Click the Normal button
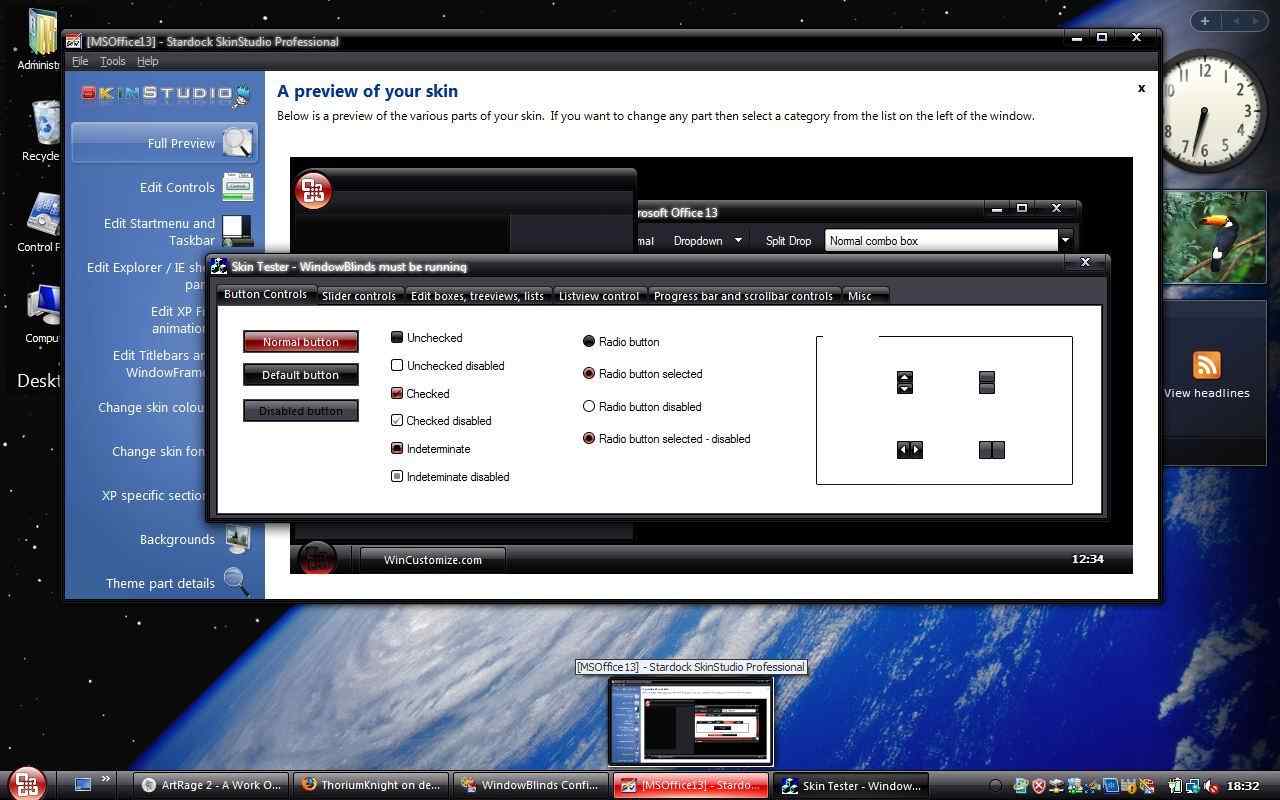The height and width of the screenshot is (800, 1280). click(x=301, y=342)
